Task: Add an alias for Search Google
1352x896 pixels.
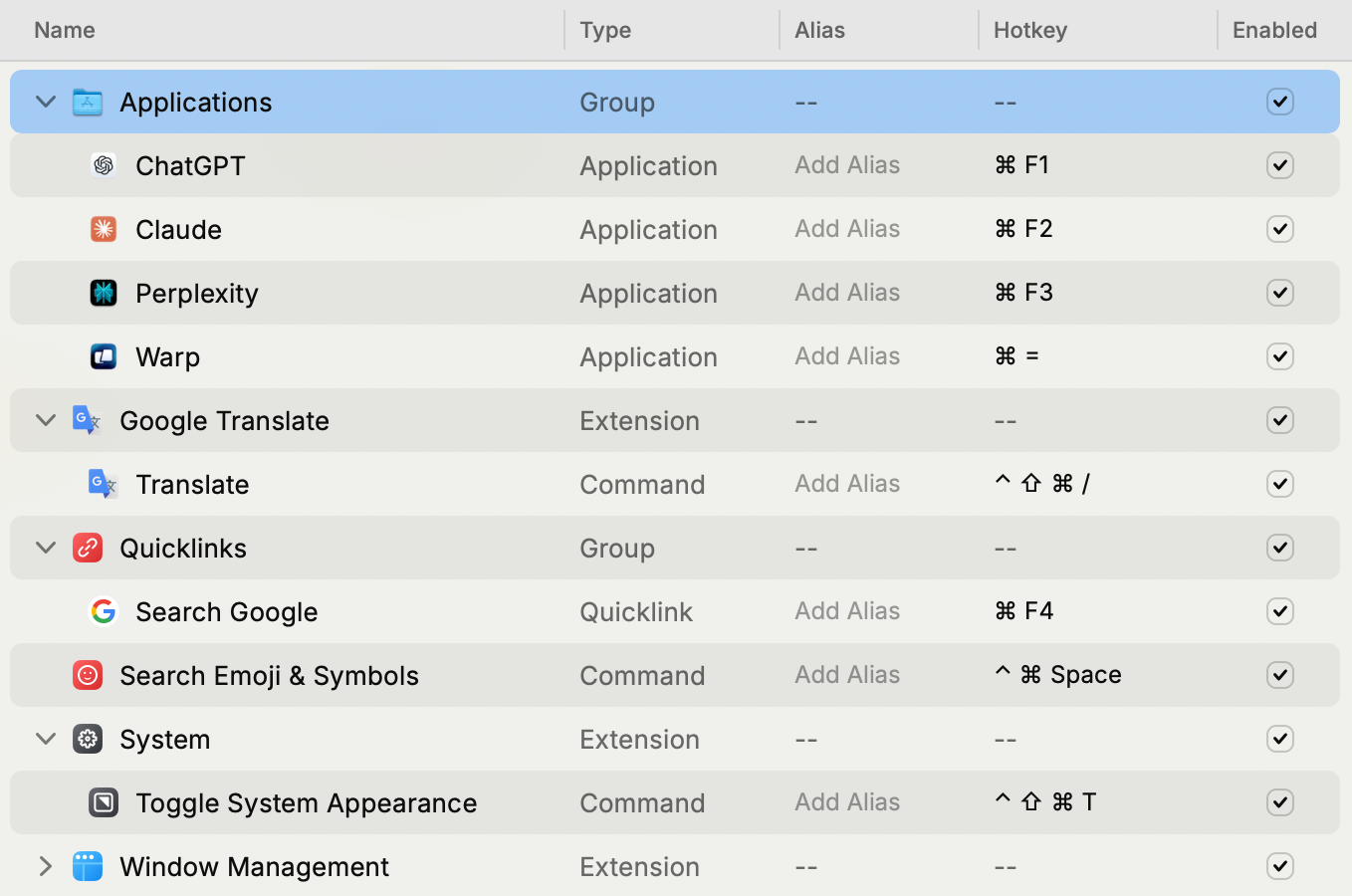Action: point(847,611)
